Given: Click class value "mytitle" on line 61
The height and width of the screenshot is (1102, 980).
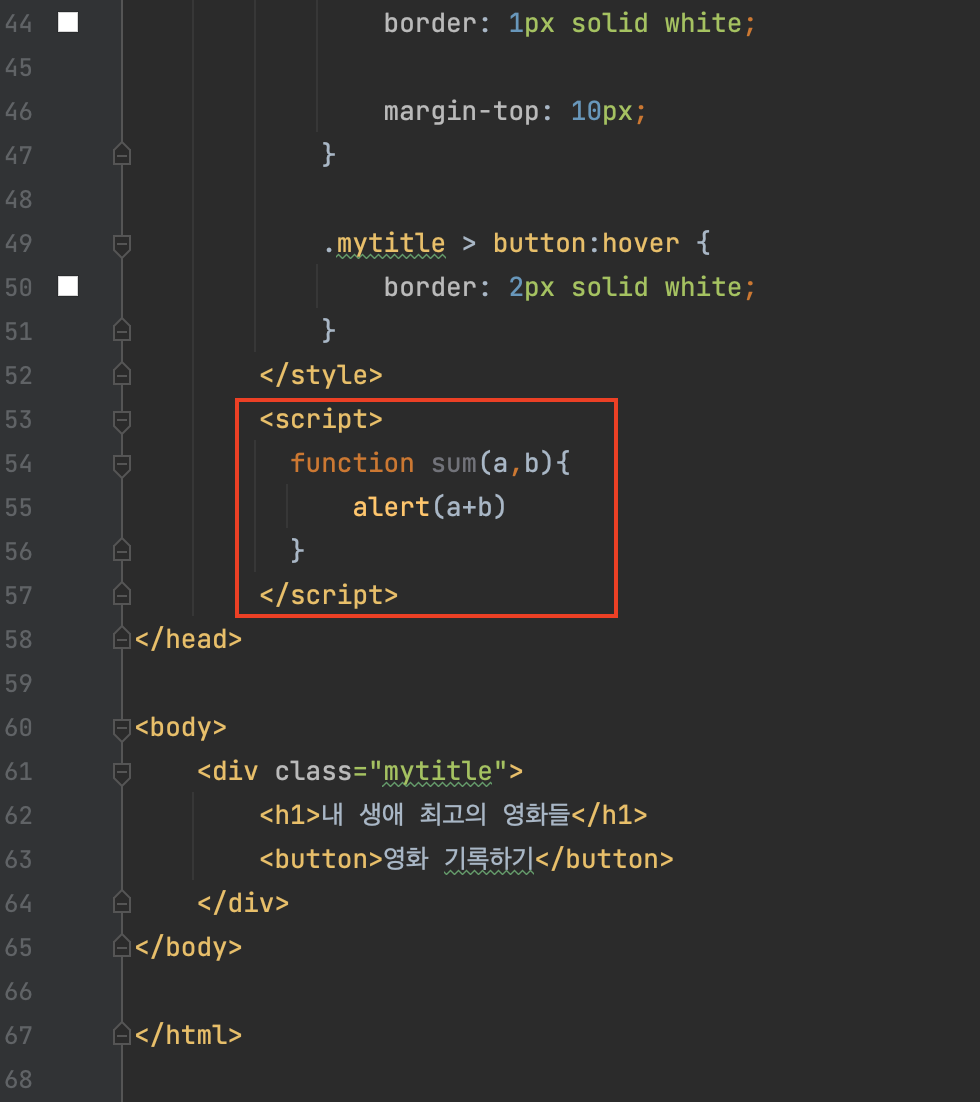Looking at the screenshot, I should (438, 772).
